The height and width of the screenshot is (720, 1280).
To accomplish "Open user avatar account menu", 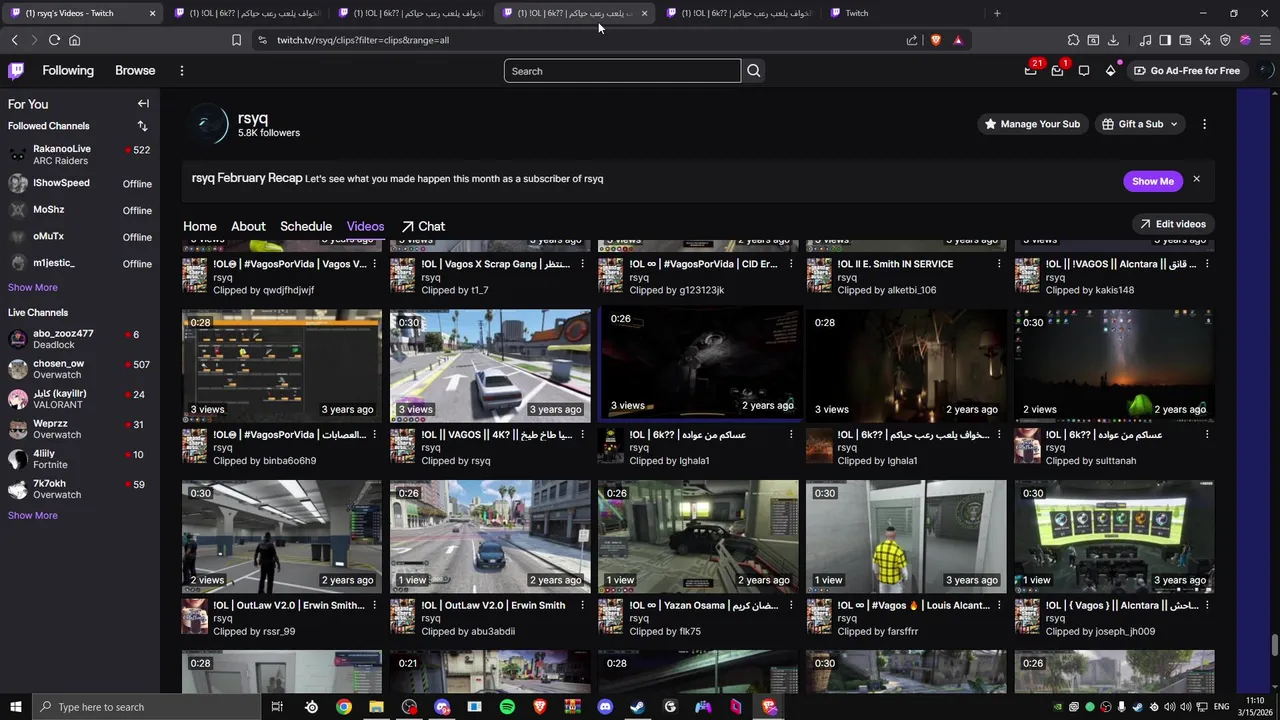I will 1266,70.
